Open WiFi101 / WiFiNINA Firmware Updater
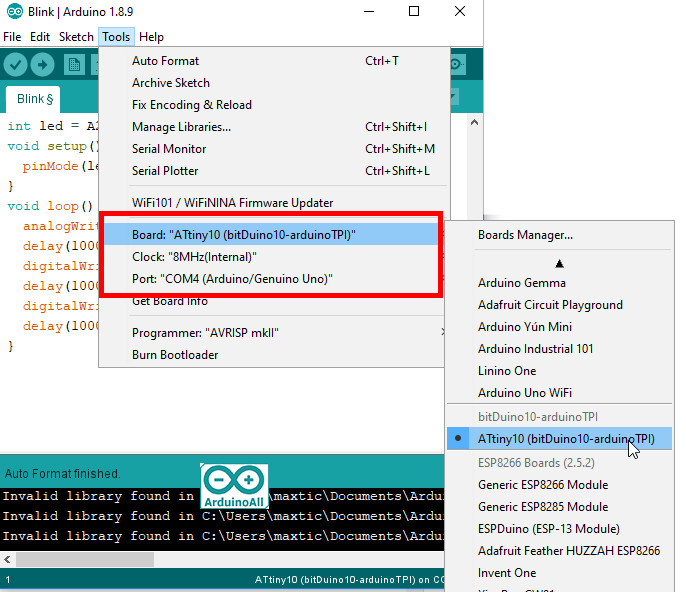 coord(275,203)
